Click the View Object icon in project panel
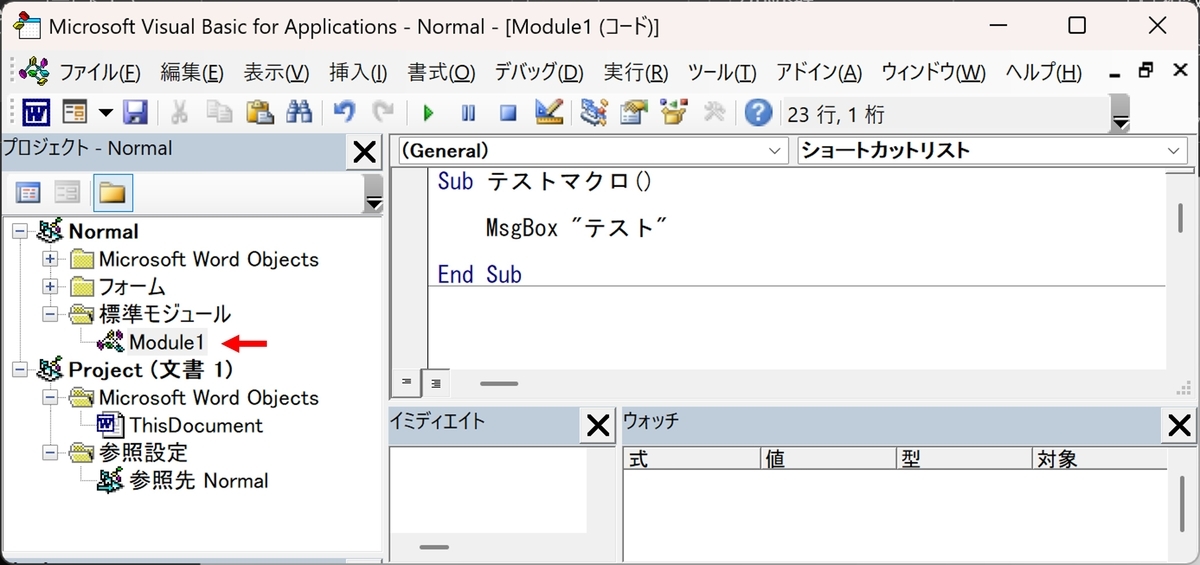This screenshot has height=565, width=1200. click(x=68, y=192)
